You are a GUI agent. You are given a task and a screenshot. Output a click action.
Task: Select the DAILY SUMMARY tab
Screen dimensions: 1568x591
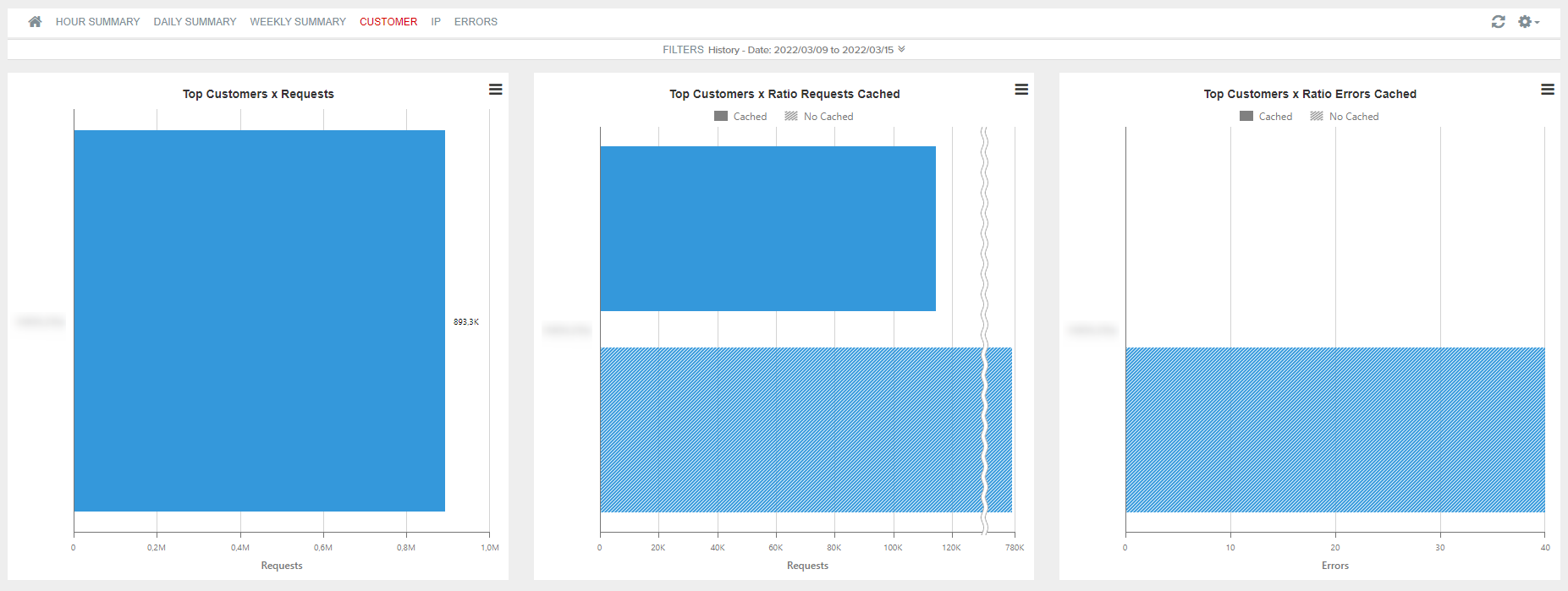coord(195,21)
